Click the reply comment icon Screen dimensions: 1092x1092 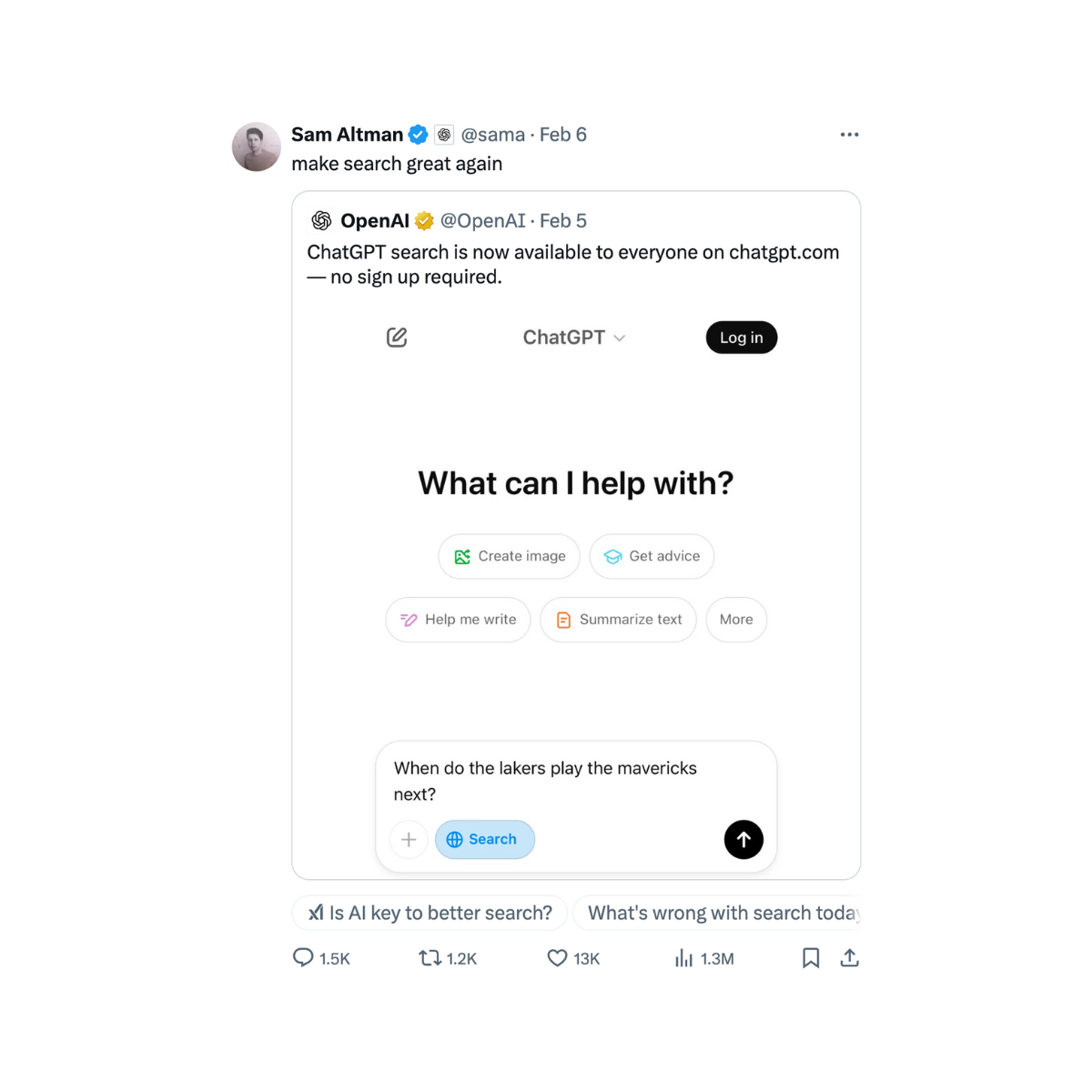[303, 957]
